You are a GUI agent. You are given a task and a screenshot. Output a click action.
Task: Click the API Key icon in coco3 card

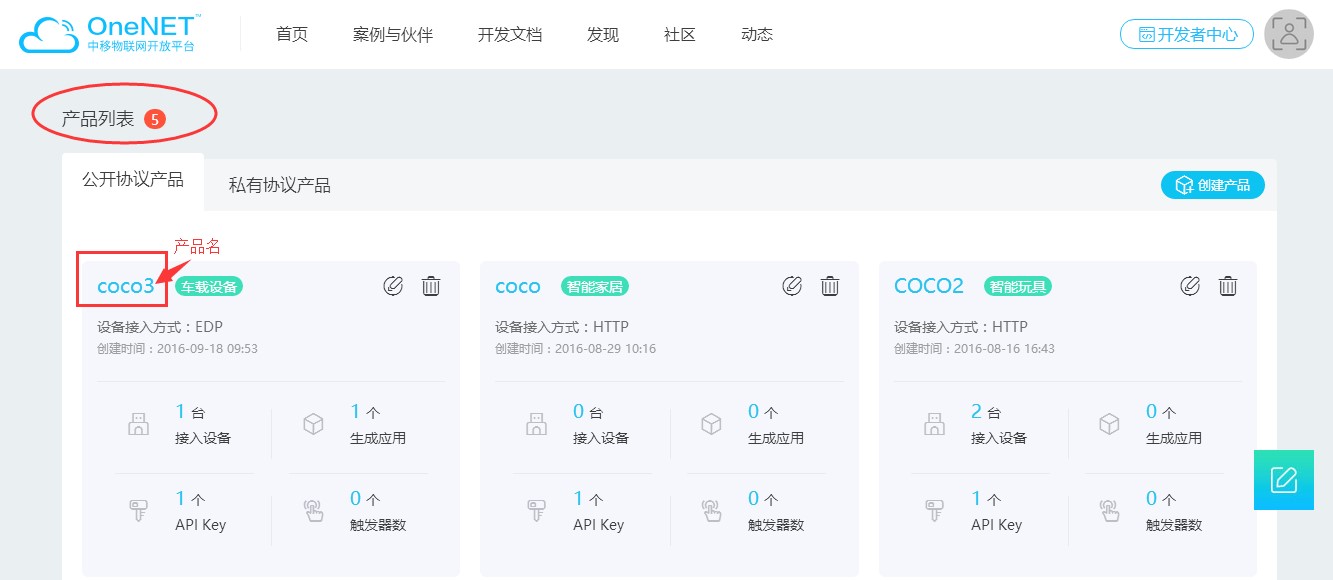coord(137,511)
